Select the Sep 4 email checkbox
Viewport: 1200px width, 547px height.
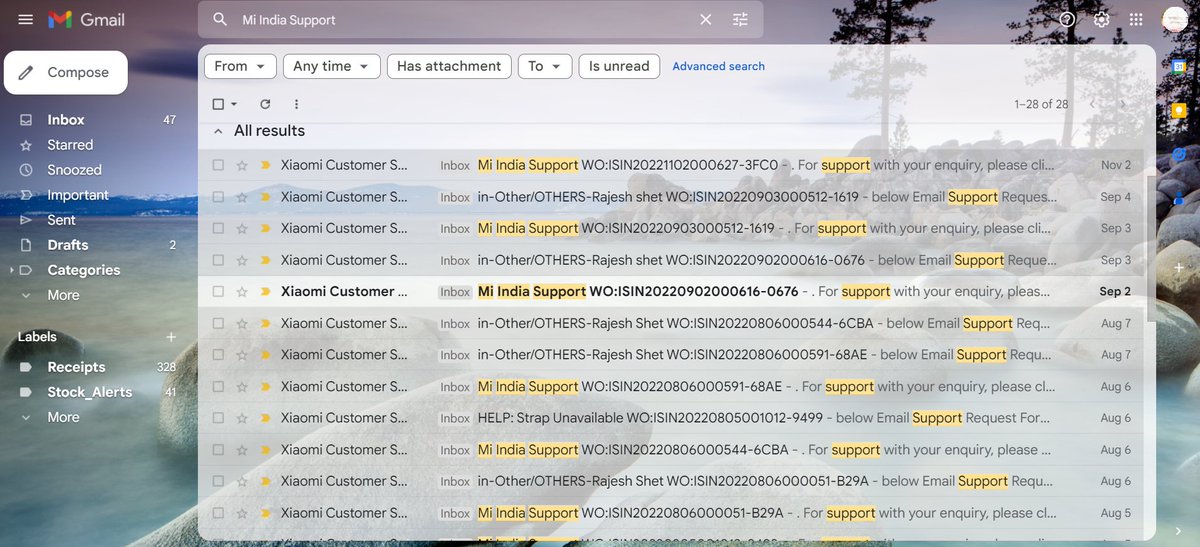tap(218, 197)
